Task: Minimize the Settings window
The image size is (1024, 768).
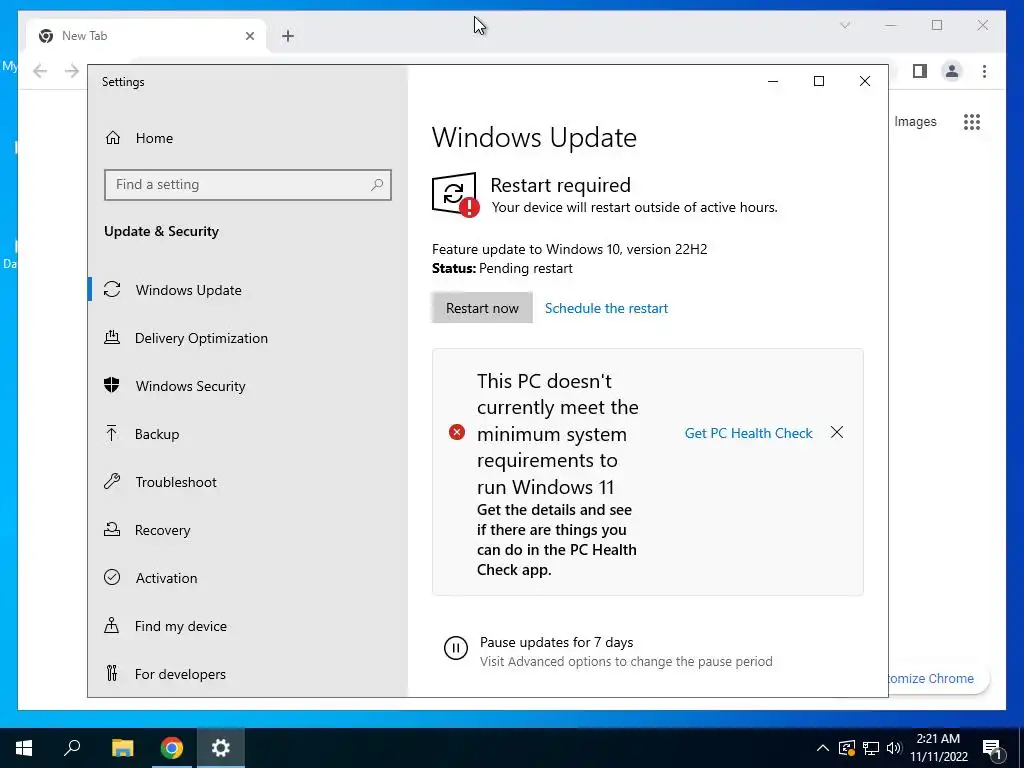Action: 773,81
